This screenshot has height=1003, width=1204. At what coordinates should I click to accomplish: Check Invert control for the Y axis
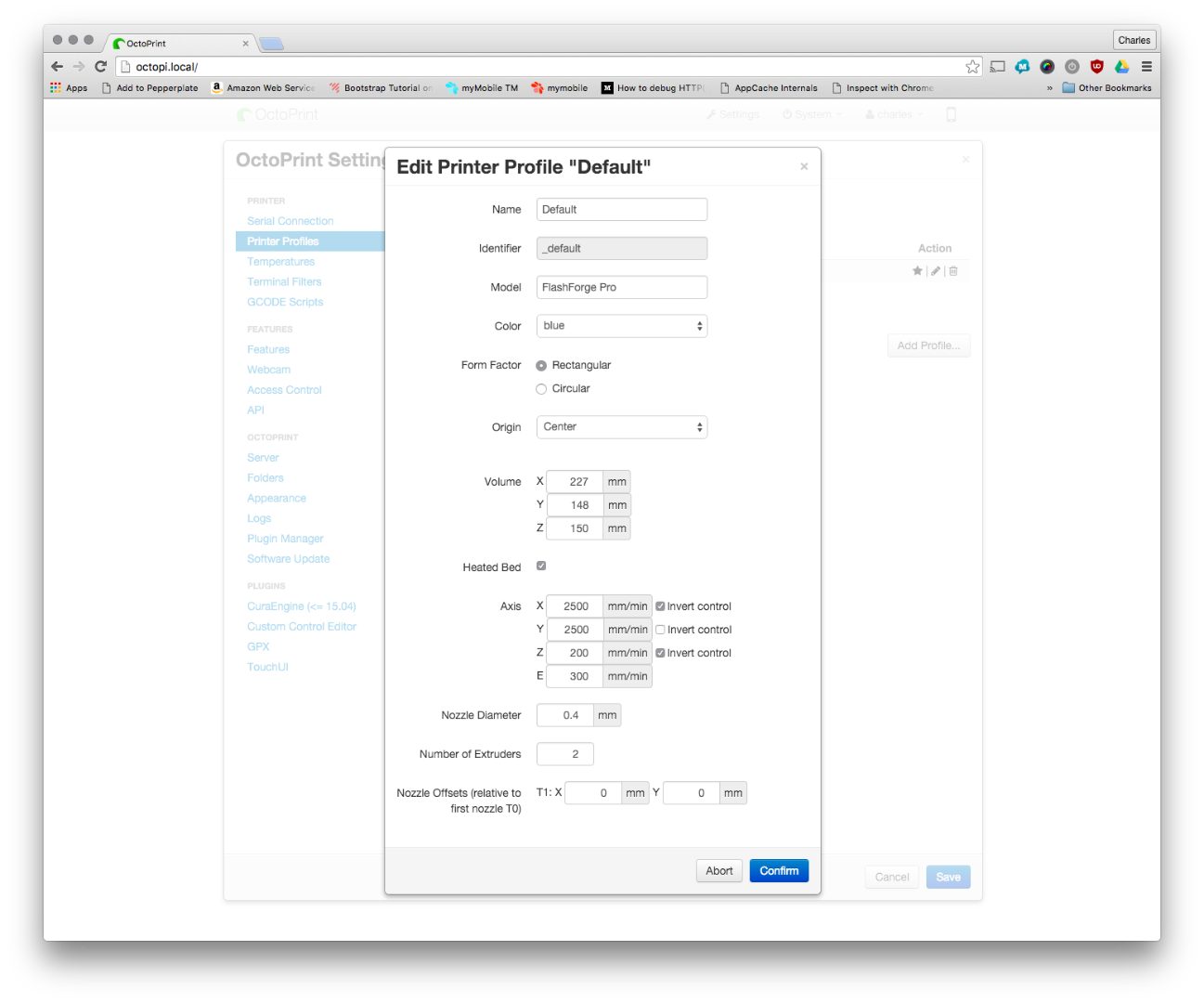click(660, 629)
